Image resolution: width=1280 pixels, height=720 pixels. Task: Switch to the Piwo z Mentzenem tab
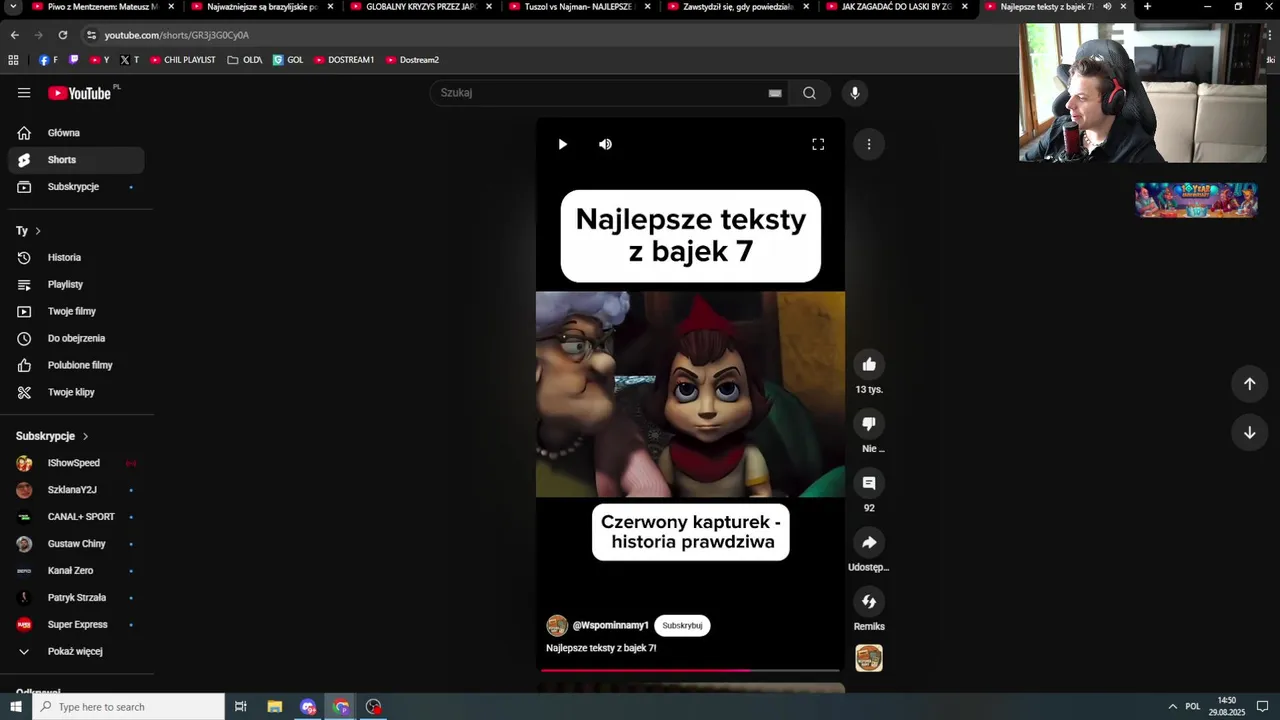102,7
